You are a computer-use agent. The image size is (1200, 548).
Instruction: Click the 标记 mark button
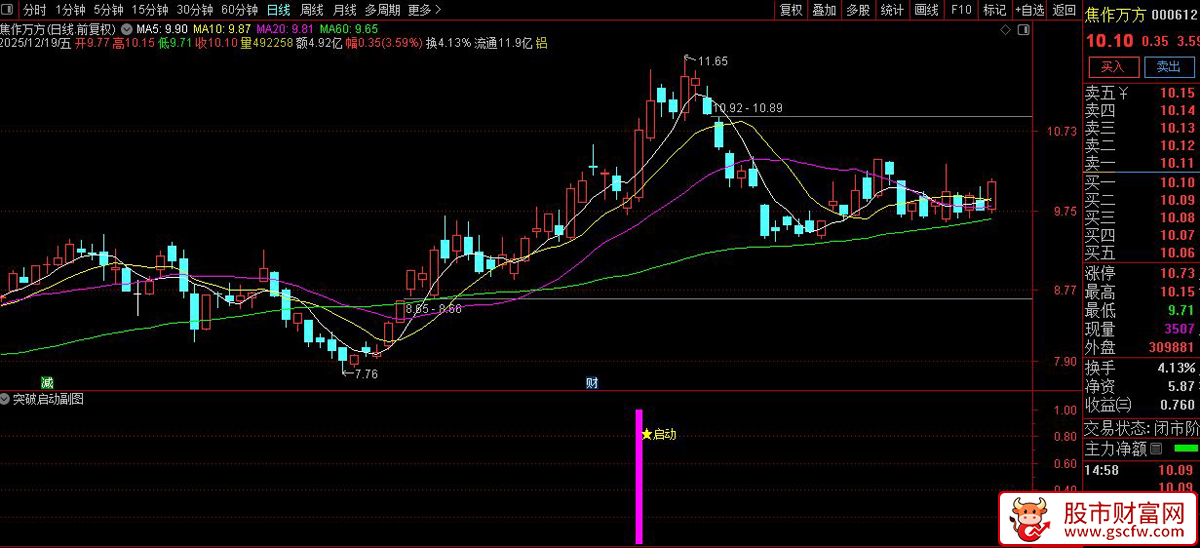pos(994,10)
